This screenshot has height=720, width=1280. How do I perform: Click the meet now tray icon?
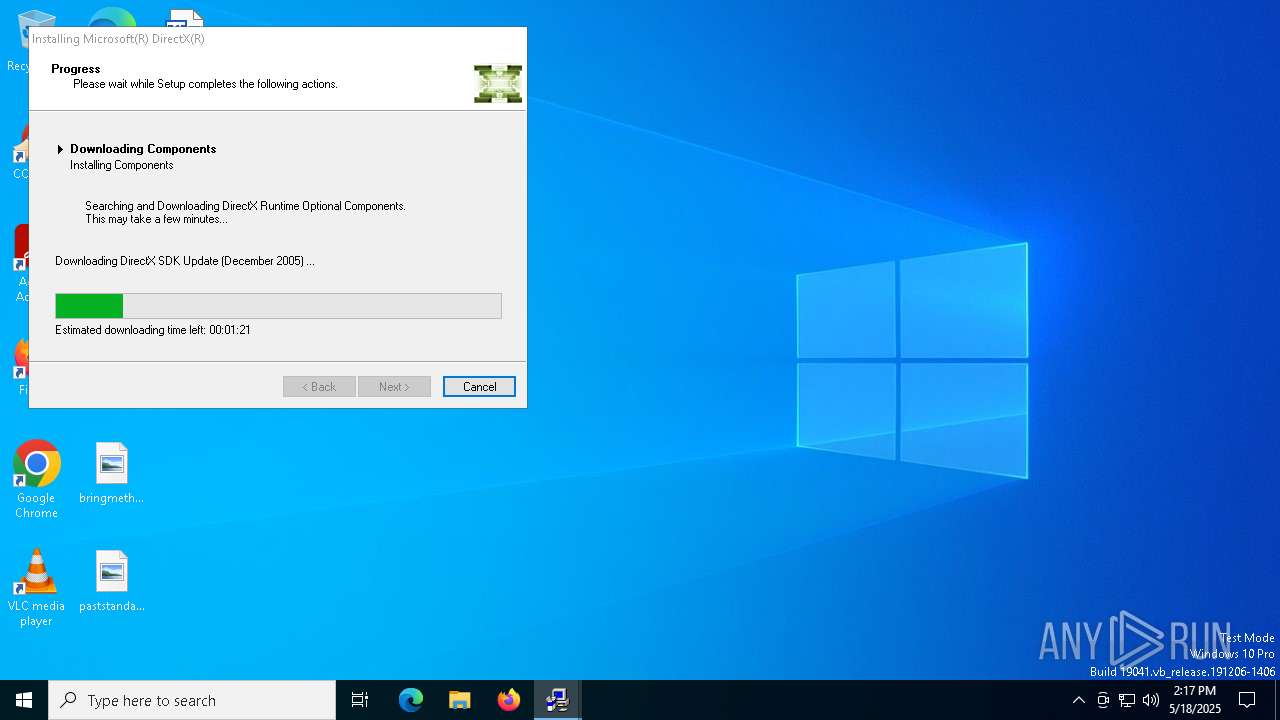(x=1103, y=700)
